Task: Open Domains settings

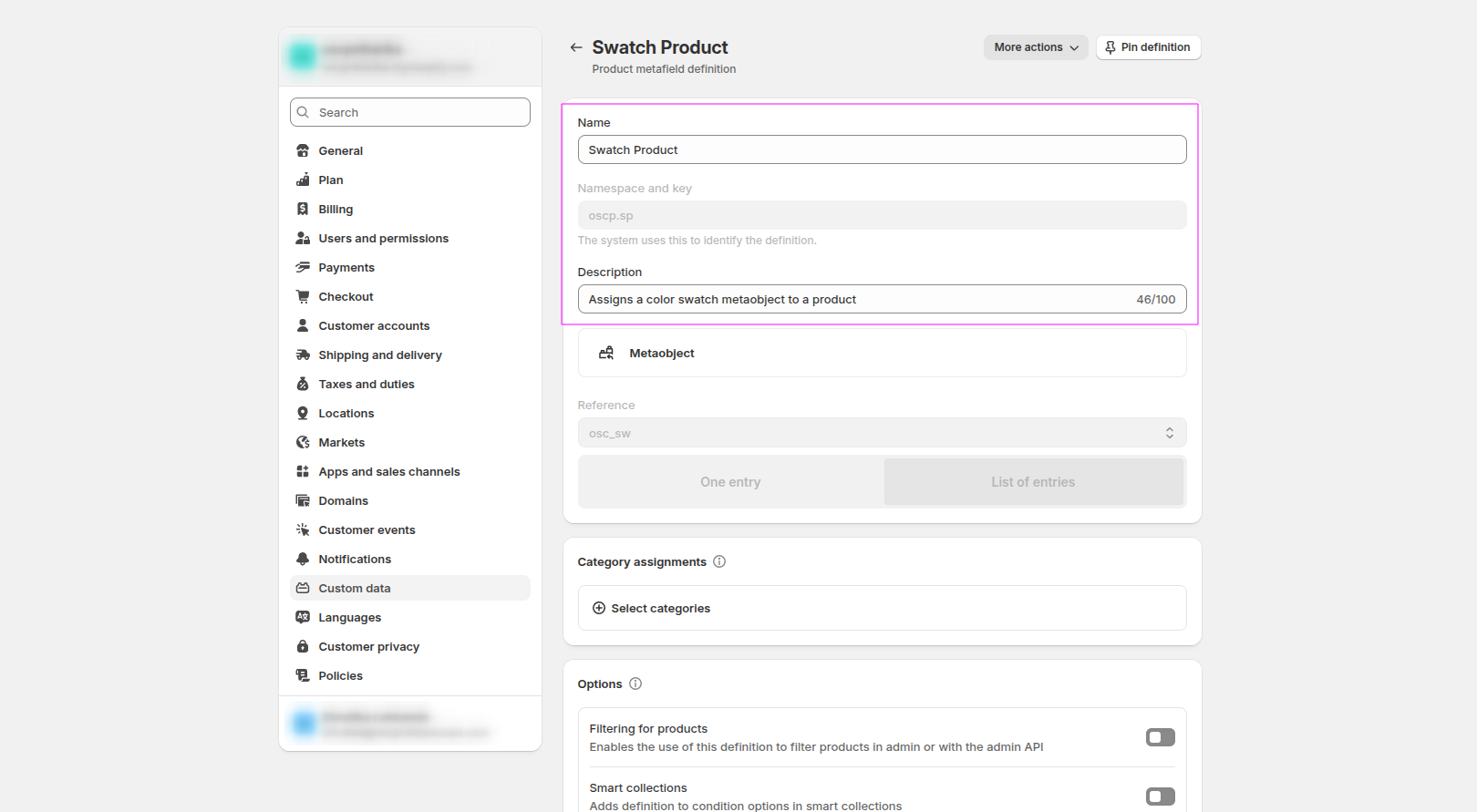Action: coord(410,500)
